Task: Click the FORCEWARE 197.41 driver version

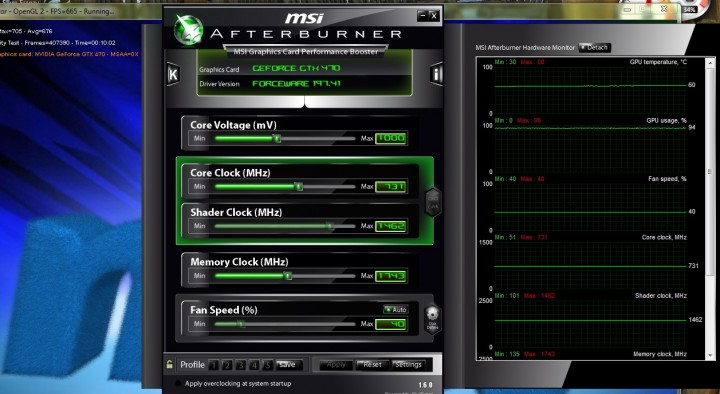Action: click(296, 84)
